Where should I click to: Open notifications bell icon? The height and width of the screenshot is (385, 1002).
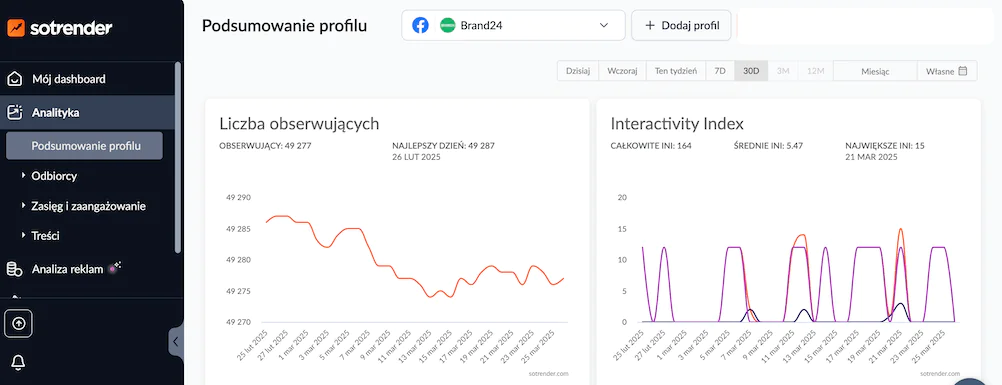(x=19, y=363)
